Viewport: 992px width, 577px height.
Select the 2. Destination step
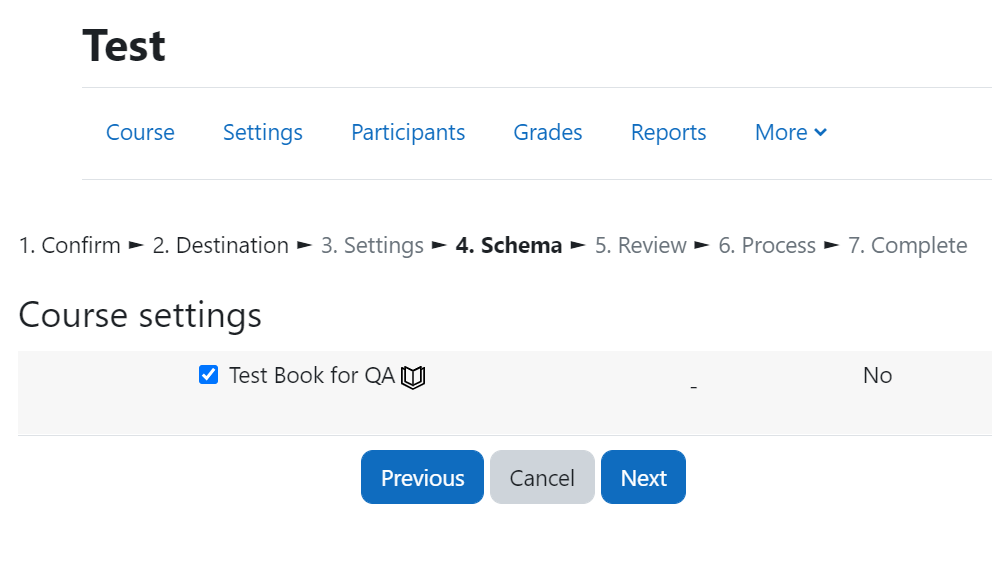pos(220,245)
